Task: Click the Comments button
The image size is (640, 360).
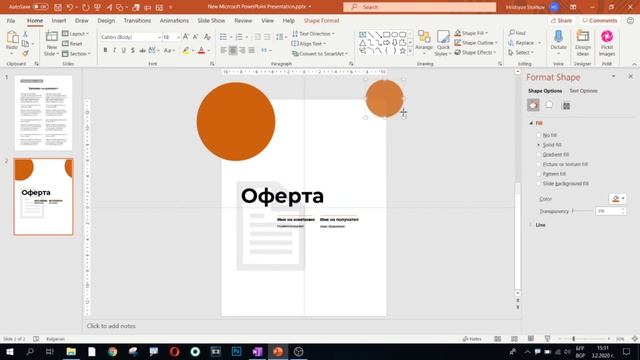Action: (600, 20)
